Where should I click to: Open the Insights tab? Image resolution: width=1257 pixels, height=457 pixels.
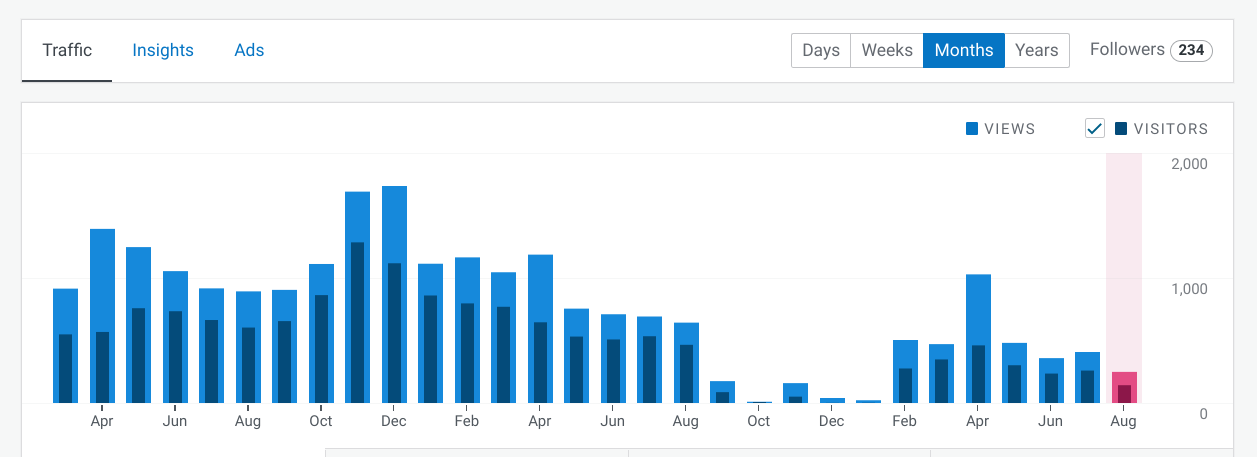click(x=163, y=50)
